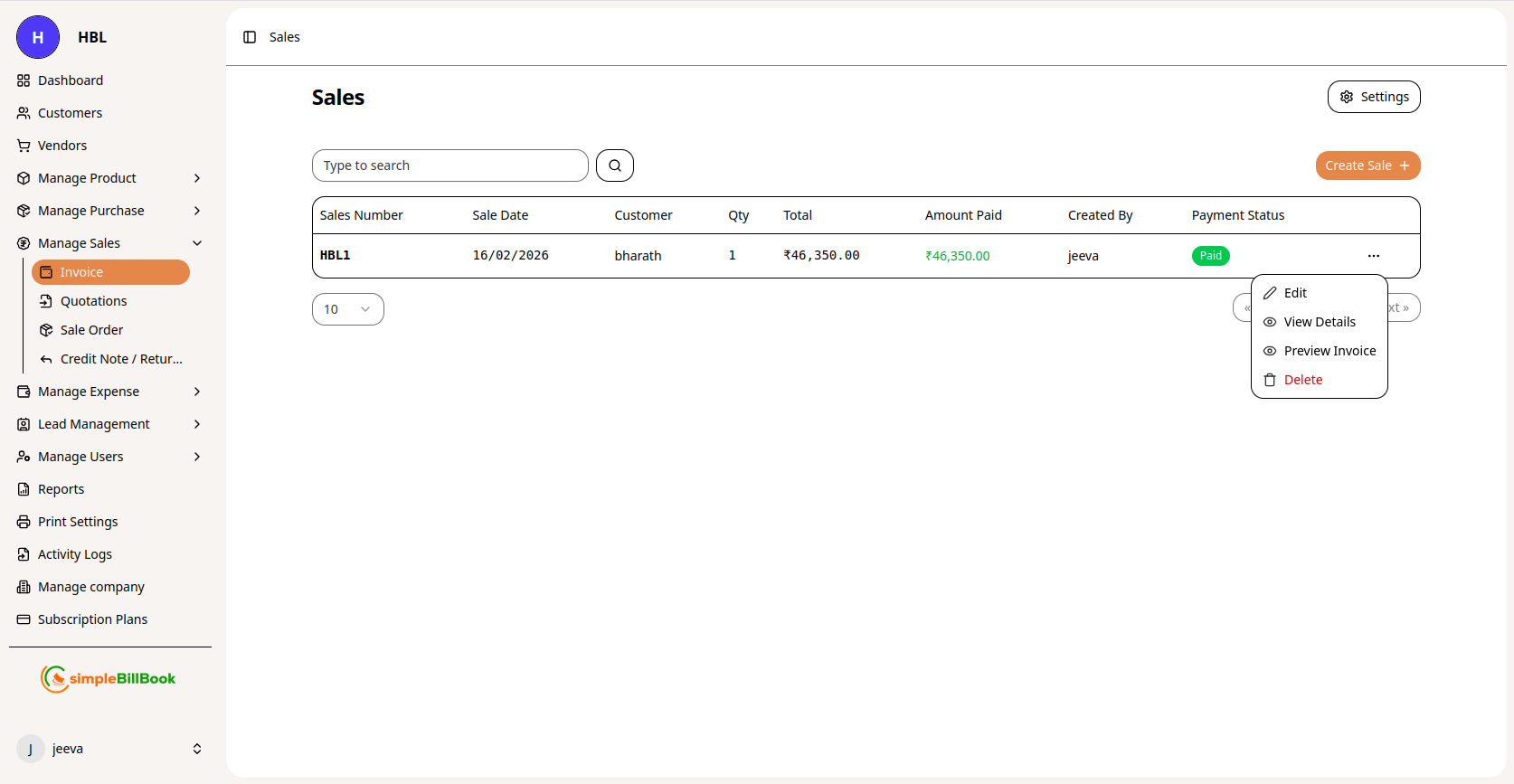The width and height of the screenshot is (1514, 784).
Task: Collapse the Manage Sales section
Action: pos(197,243)
